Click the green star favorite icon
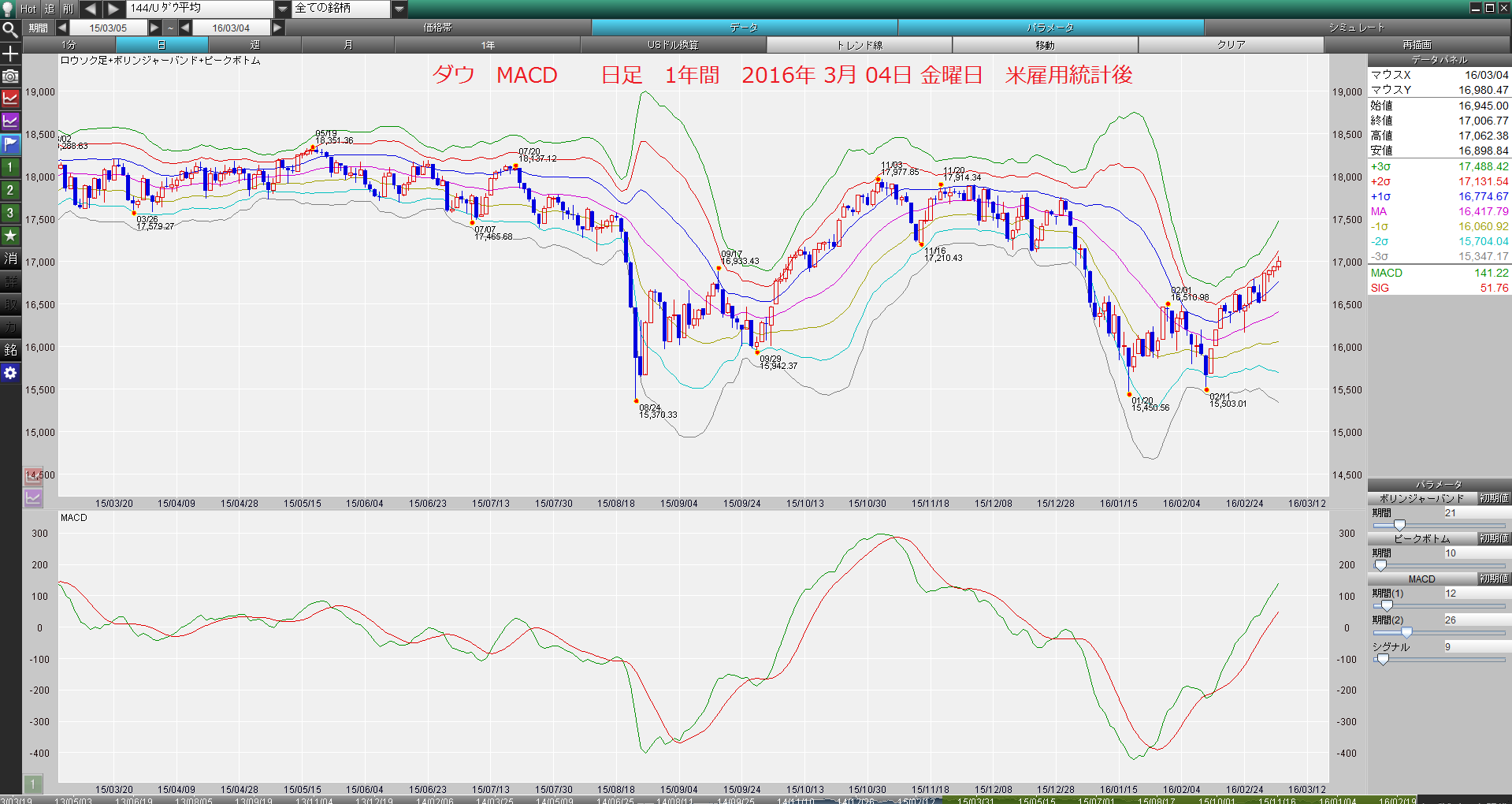Viewport: 1512px width, 804px height. coord(10,236)
